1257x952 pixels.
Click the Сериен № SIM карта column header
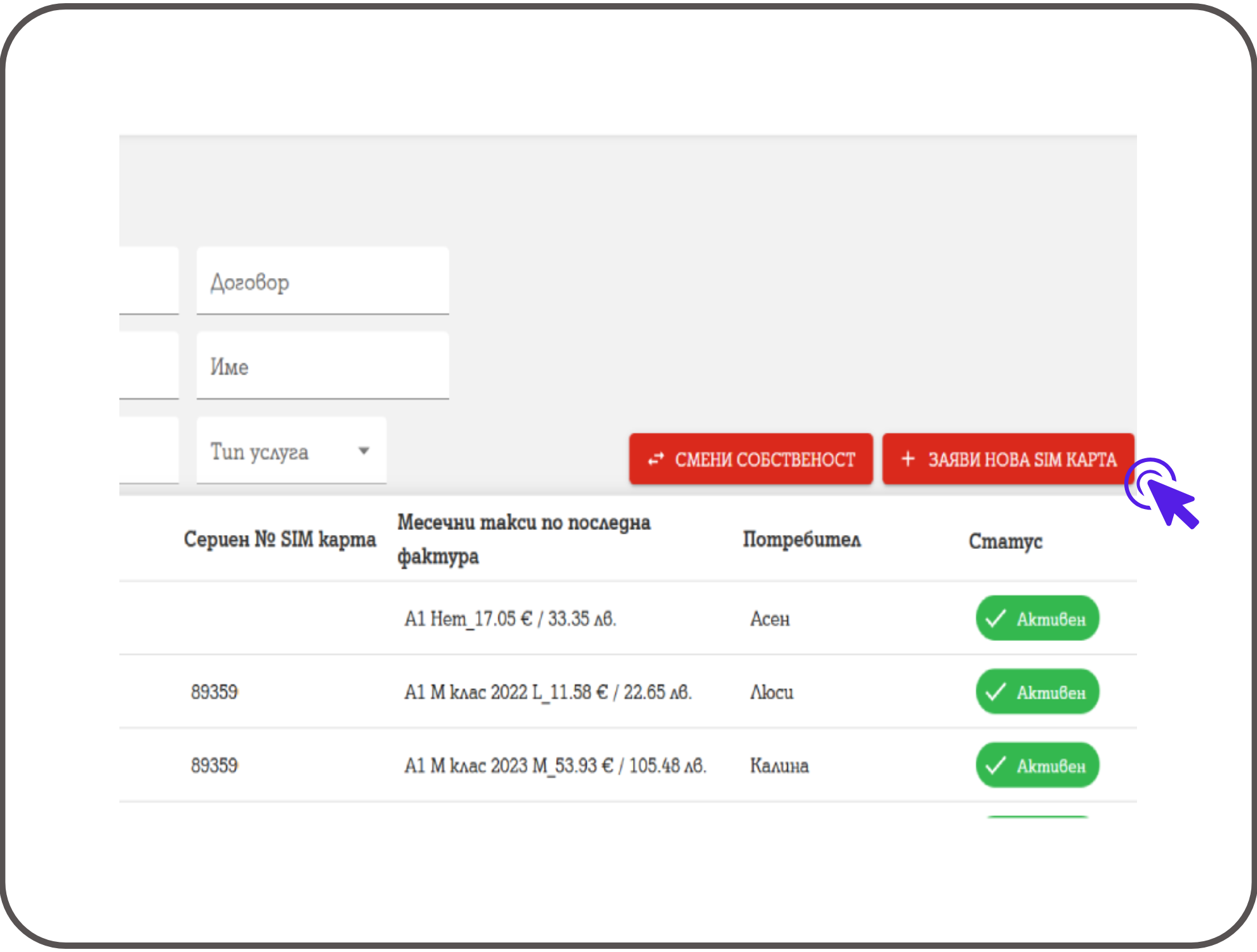point(279,539)
